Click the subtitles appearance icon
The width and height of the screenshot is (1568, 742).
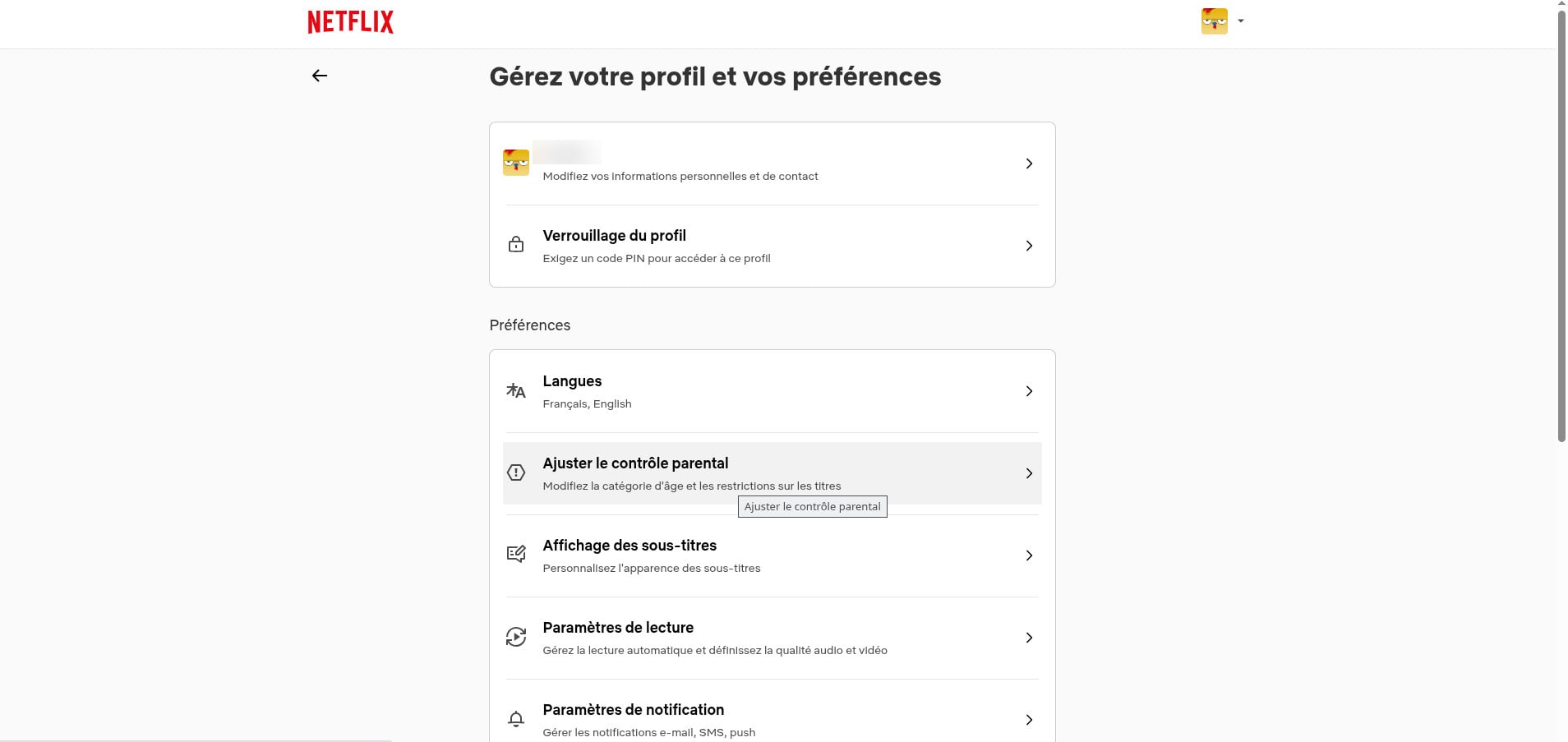click(x=515, y=554)
